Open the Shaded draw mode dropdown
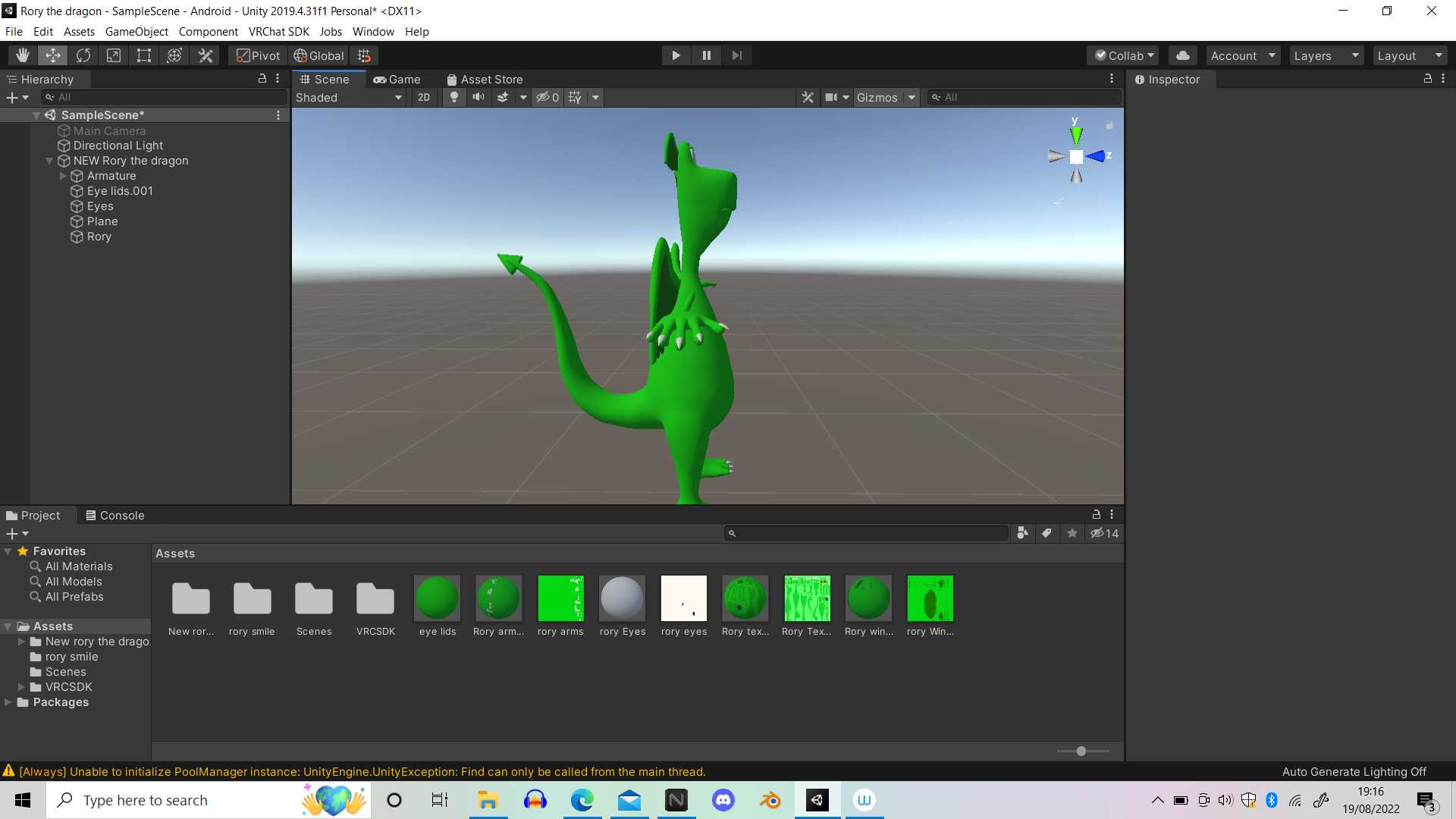This screenshot has width=1456, height=819. point(349,97)
